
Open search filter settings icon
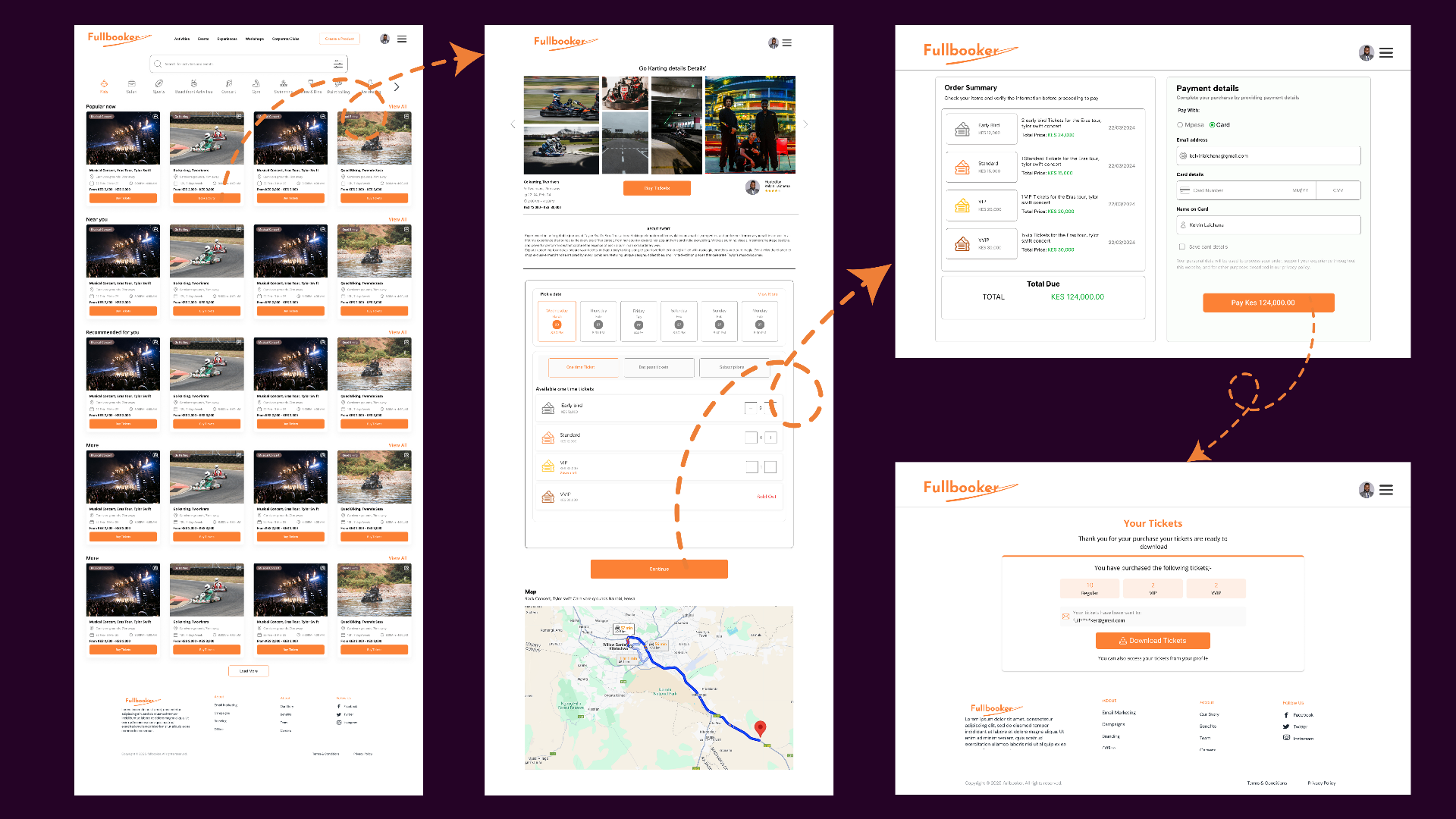point(338,64)
